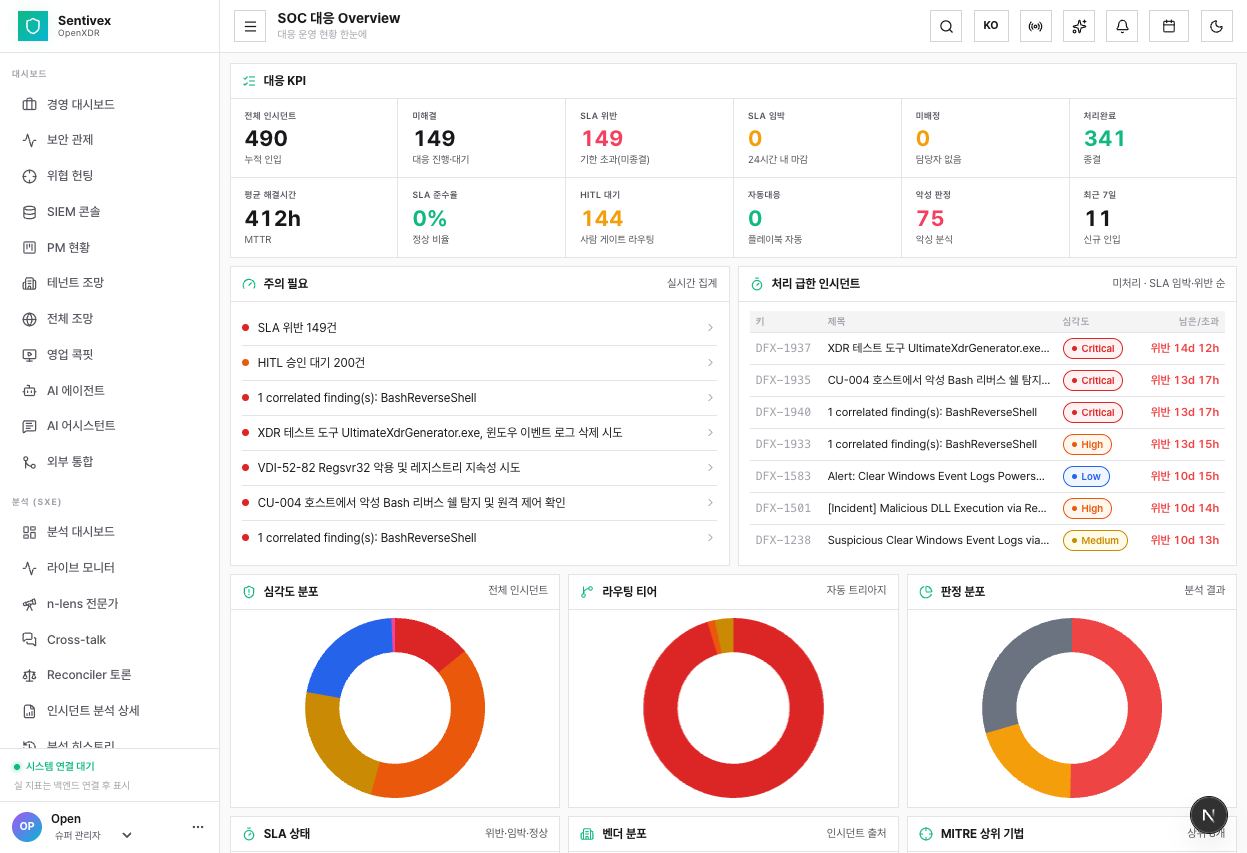Viewport: 1247px width, 853px height.
Task: Click the robot icon beside AI 에이전트
Action: (x=29, y=391)
